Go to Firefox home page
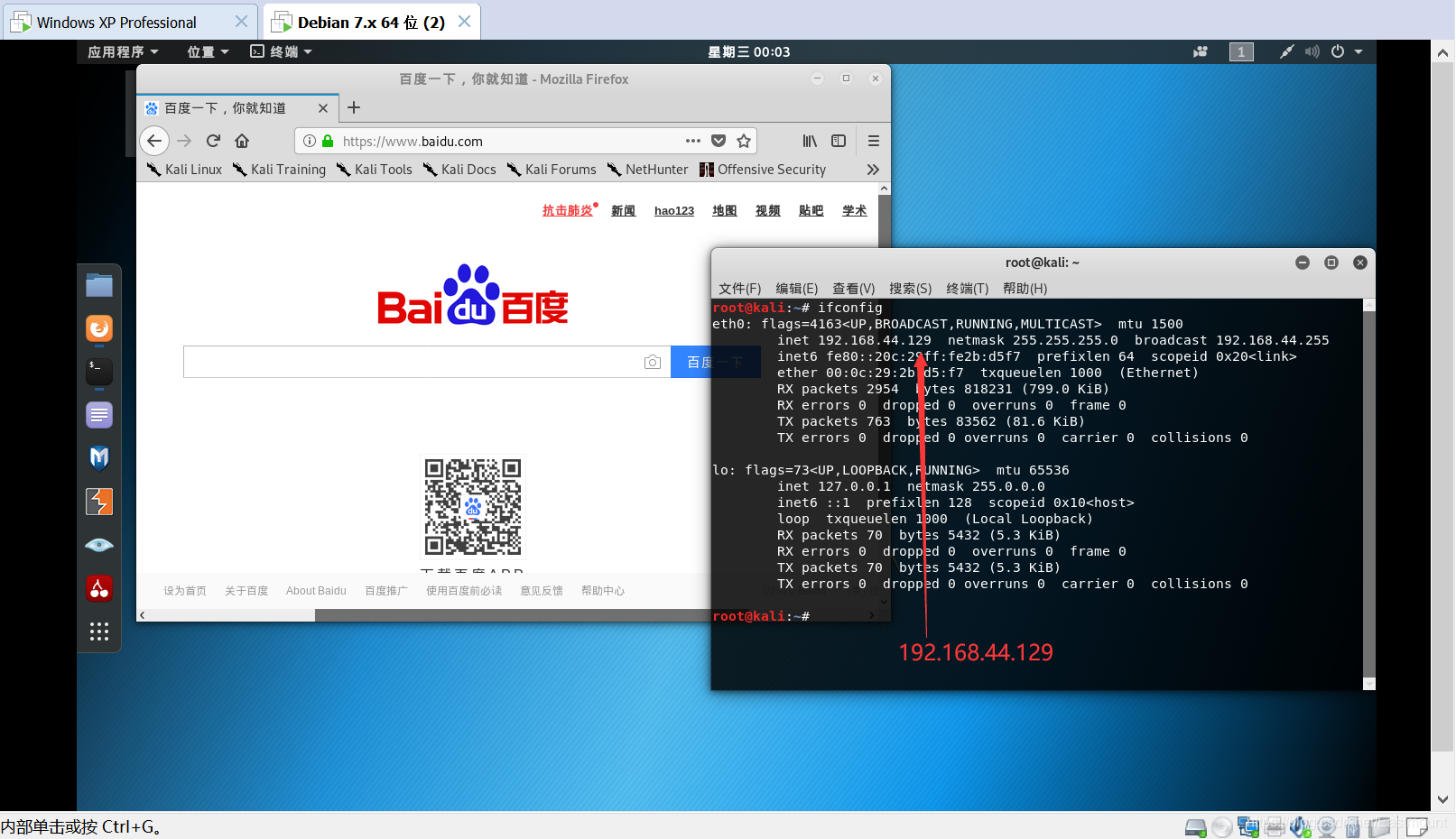1456x839 pixels. (242, 141)
